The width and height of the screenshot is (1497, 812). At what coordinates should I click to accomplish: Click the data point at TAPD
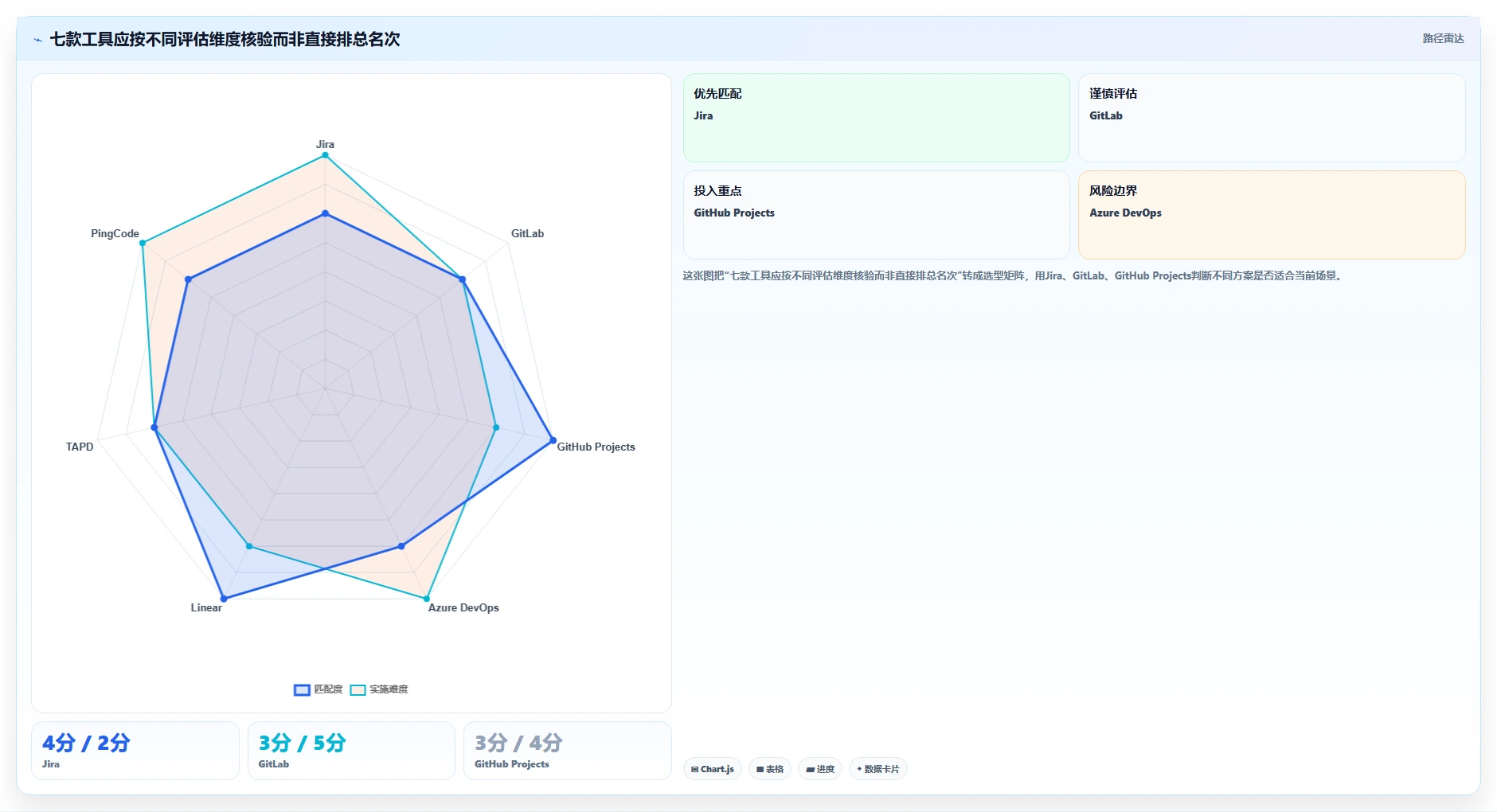(x=154, y=427)
